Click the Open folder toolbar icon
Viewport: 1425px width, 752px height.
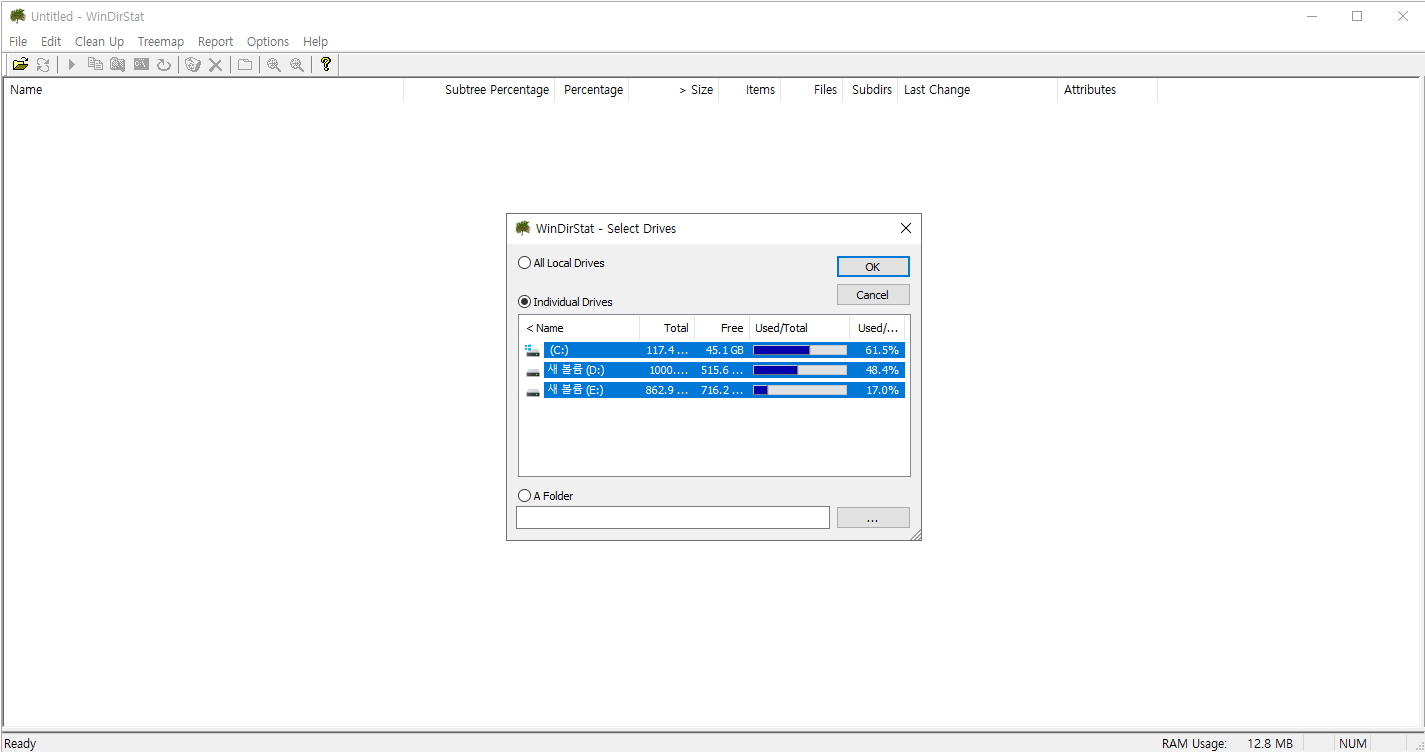(x=20, y=64)
